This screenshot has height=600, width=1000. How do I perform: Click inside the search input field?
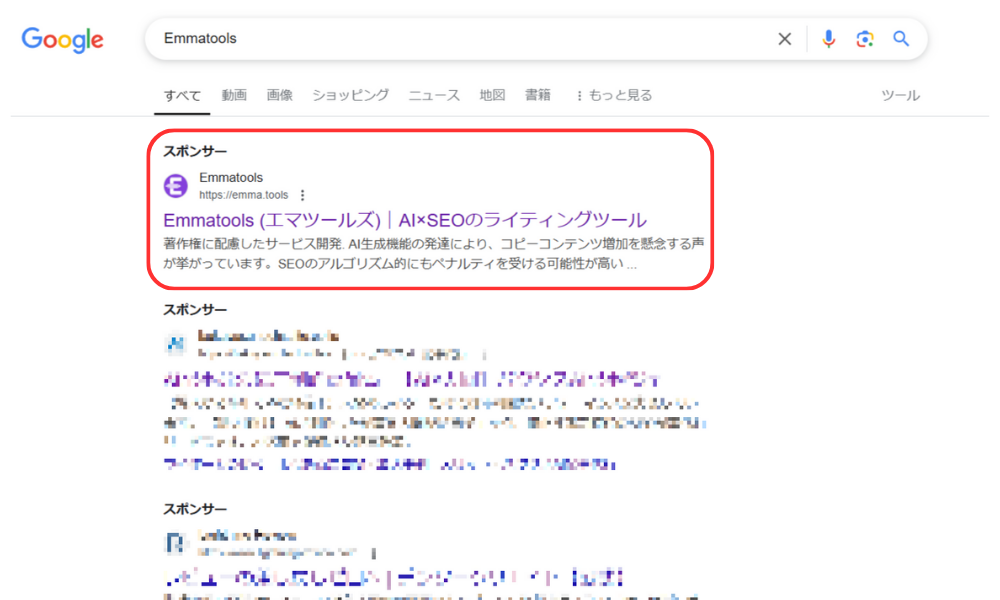(400, 38)
